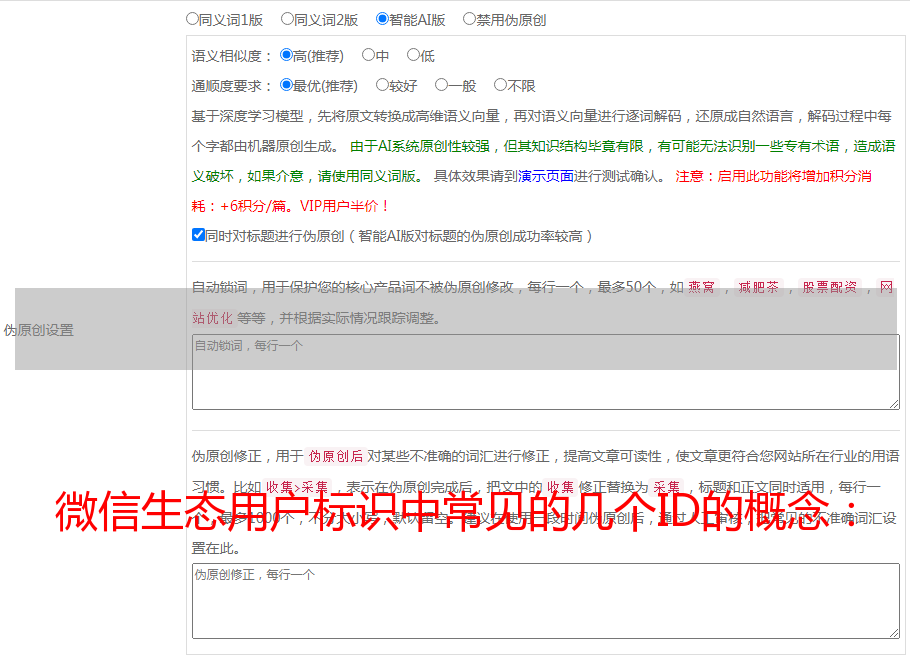Click the 伪原创修正 textarea
911x658 pixels.
coord(546,601)
